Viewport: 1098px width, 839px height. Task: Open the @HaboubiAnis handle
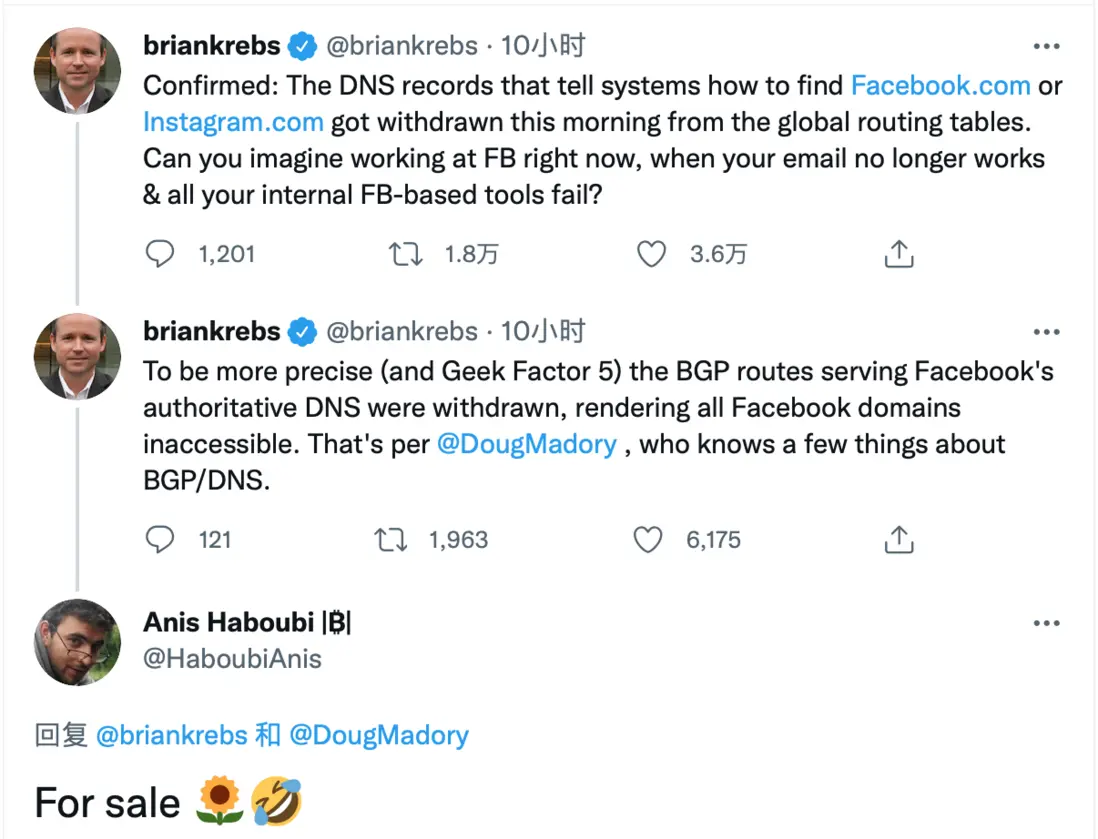pyautogui.click(x=232, y=659)
